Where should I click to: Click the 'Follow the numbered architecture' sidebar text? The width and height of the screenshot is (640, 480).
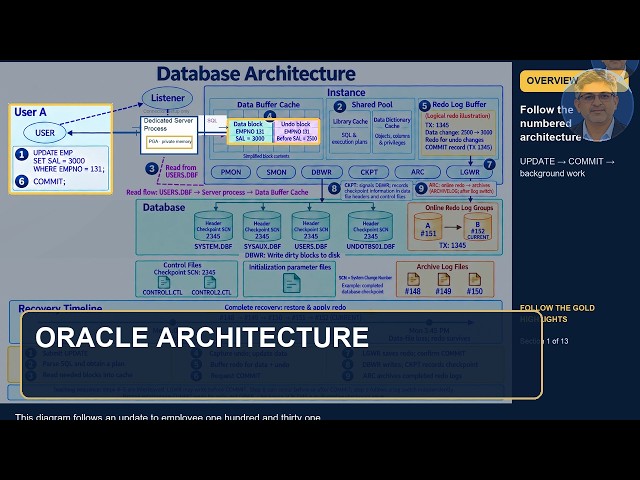click(550, 123)
